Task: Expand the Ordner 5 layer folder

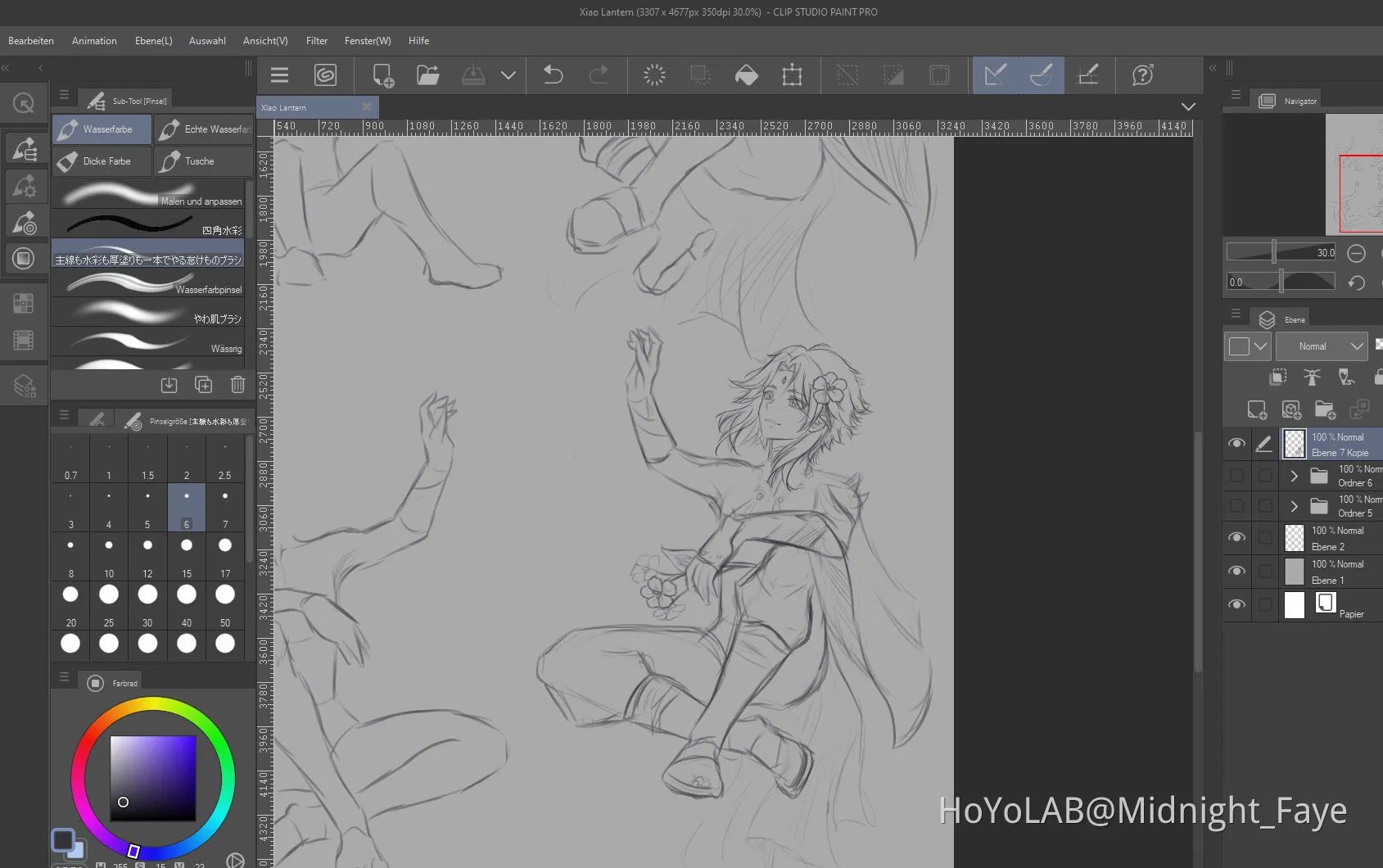Action: [x=1294, y=506]
